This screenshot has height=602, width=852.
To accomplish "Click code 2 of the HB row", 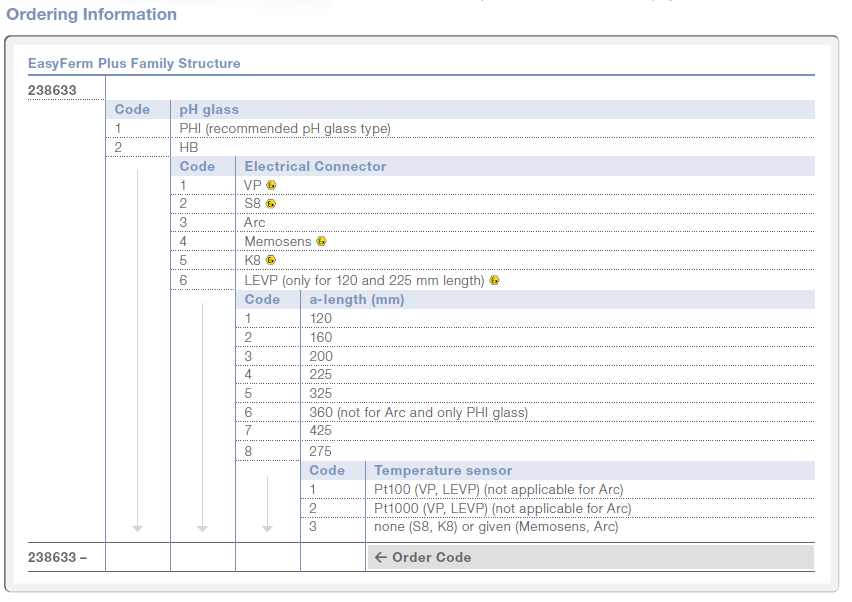I will tap(118, 147).
